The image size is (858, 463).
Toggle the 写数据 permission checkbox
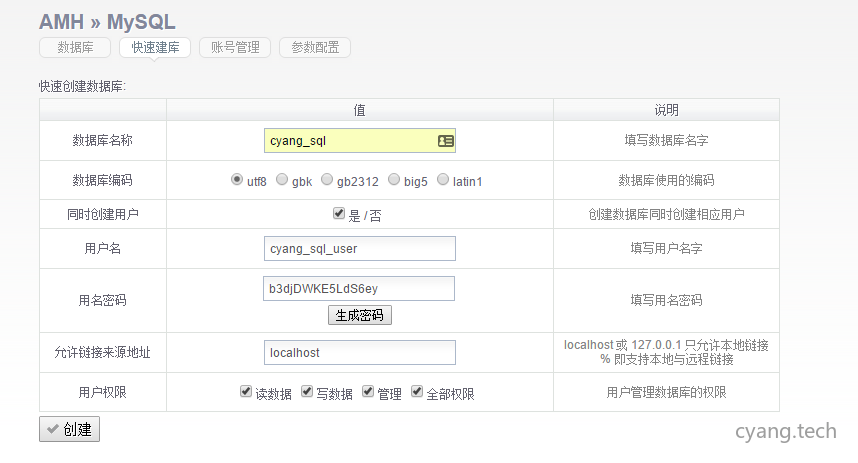coord(307,392)
